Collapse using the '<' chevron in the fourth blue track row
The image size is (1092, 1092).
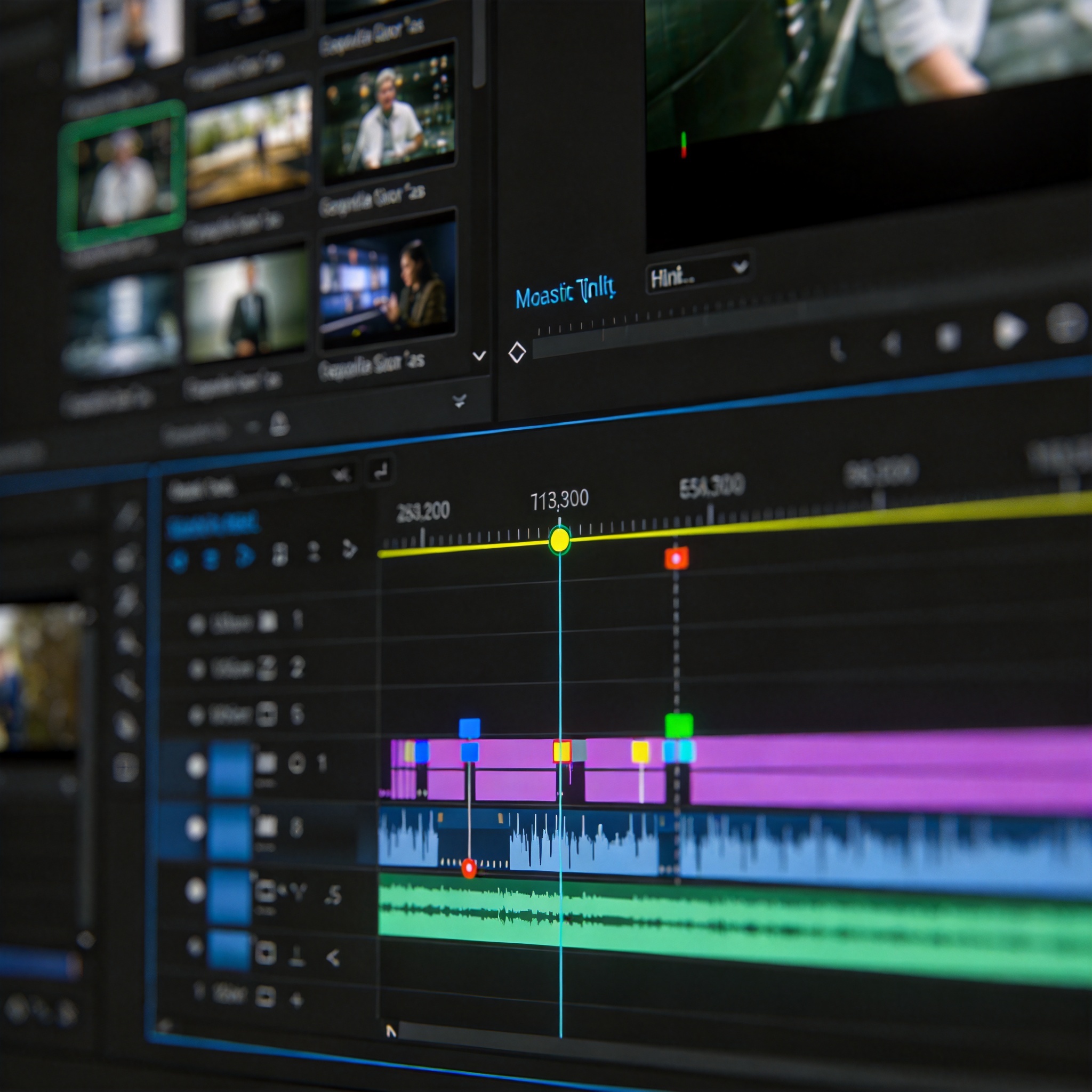333,957
